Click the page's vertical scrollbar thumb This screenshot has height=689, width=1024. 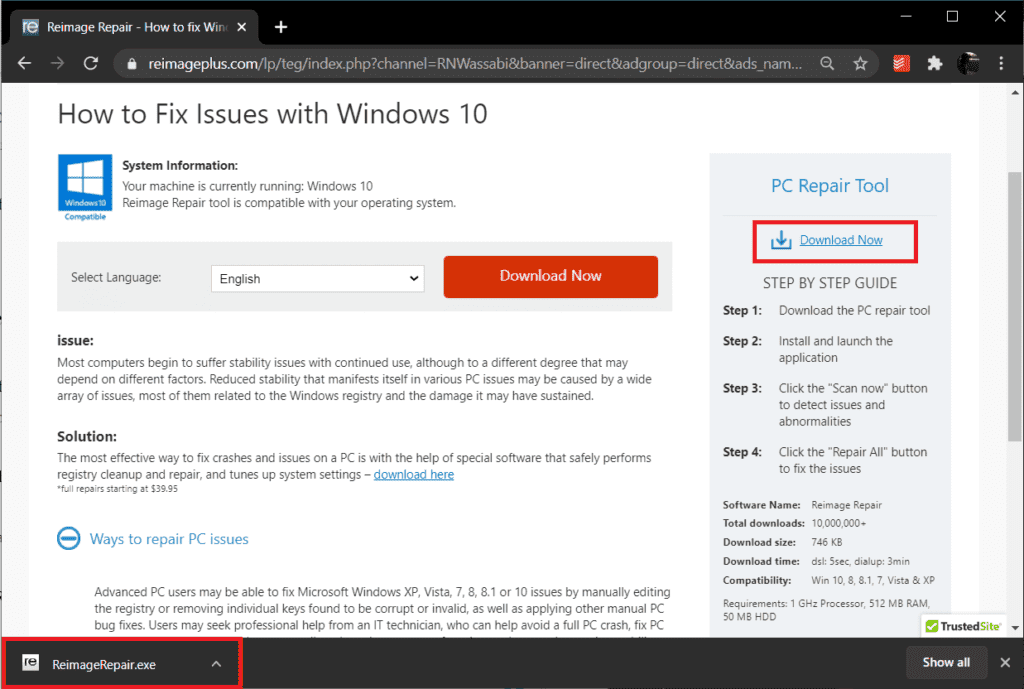pyautogui.click(x=1015, y=307)
